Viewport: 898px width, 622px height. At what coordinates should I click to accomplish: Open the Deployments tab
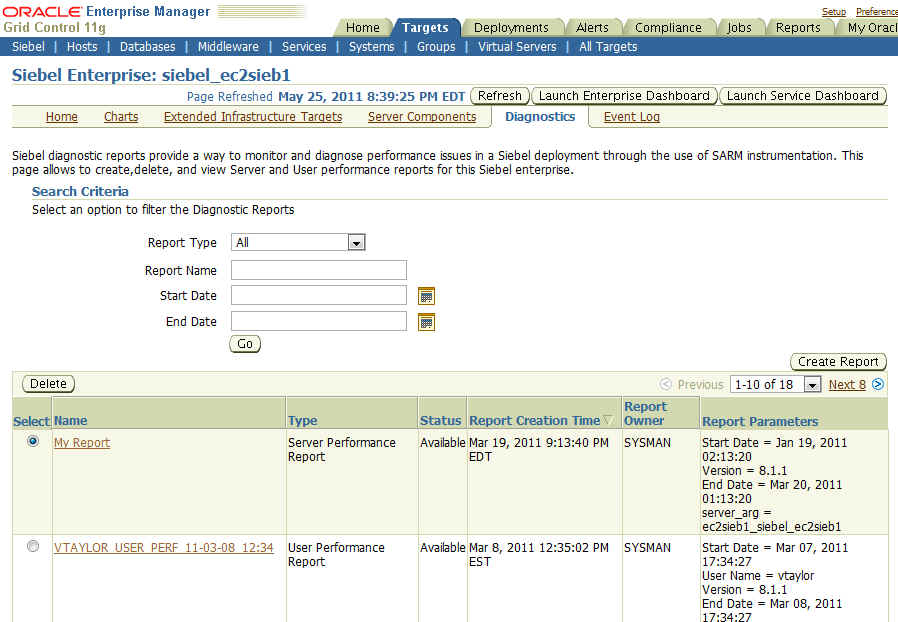[x=511, y=27]
